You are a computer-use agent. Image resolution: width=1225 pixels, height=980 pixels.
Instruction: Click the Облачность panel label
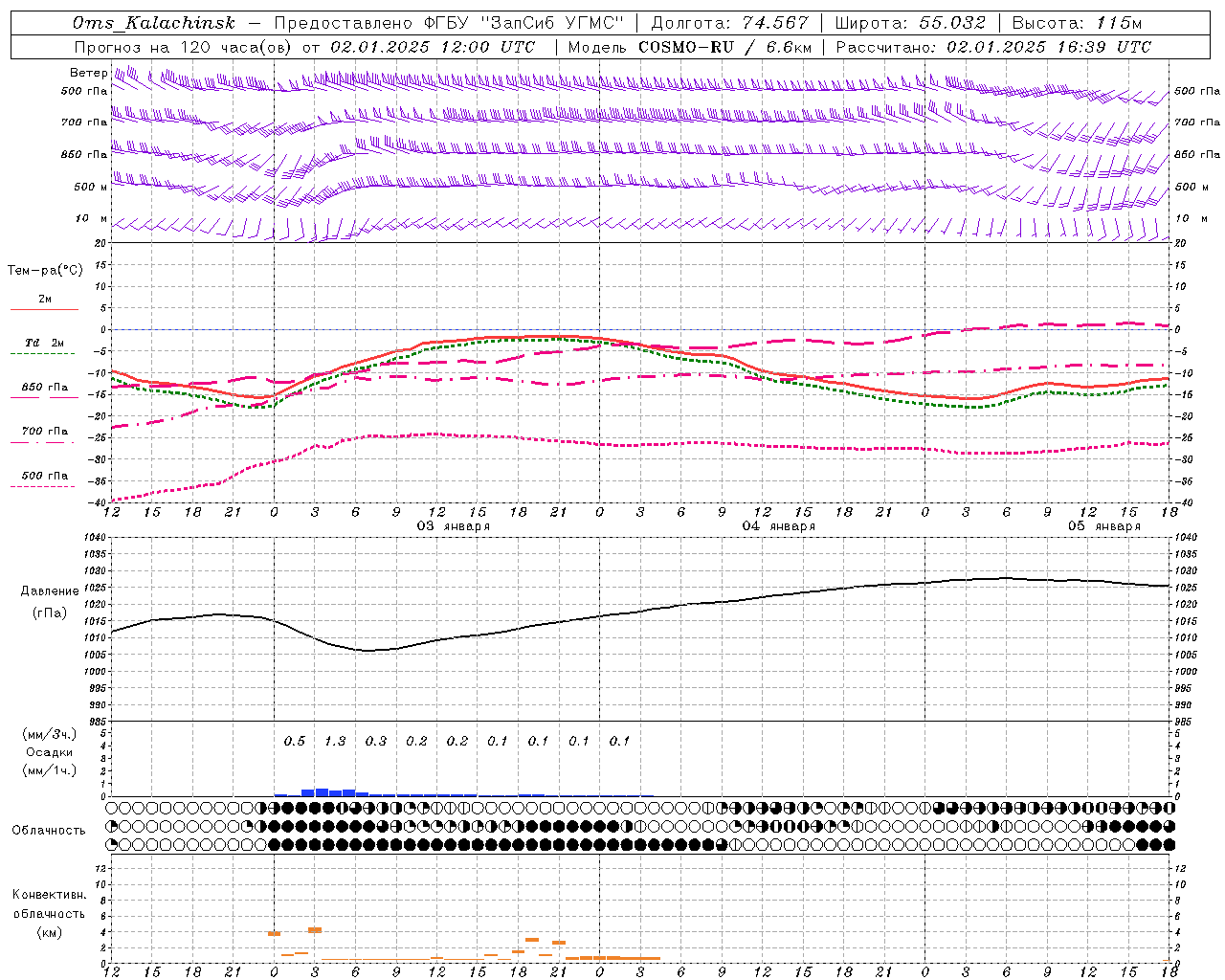49,831
